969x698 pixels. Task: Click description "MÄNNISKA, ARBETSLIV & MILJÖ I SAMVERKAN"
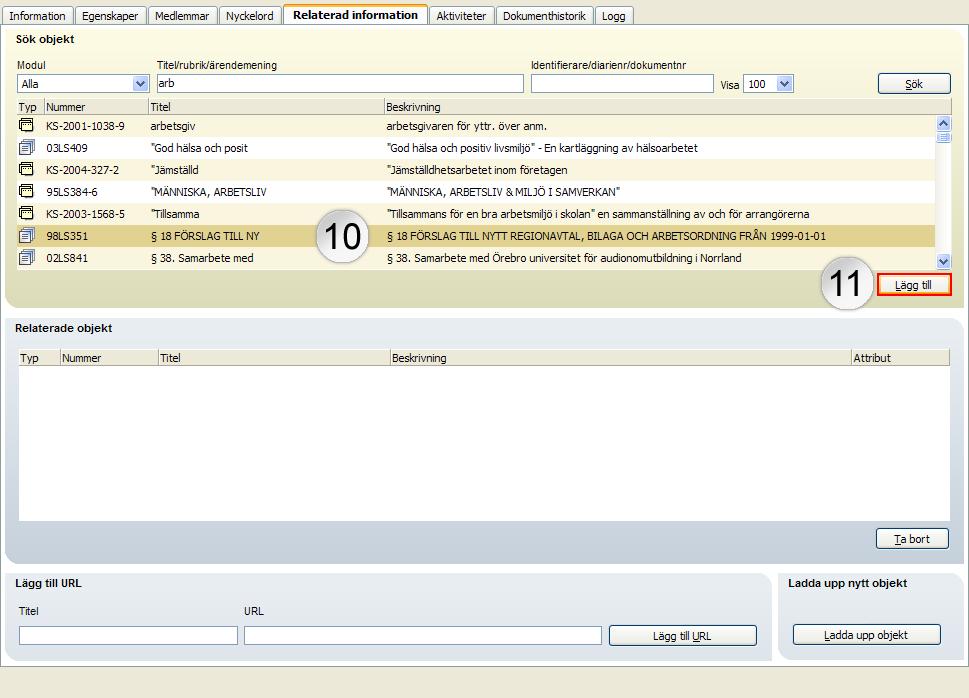pyautogui.click(x=503, y=192)
